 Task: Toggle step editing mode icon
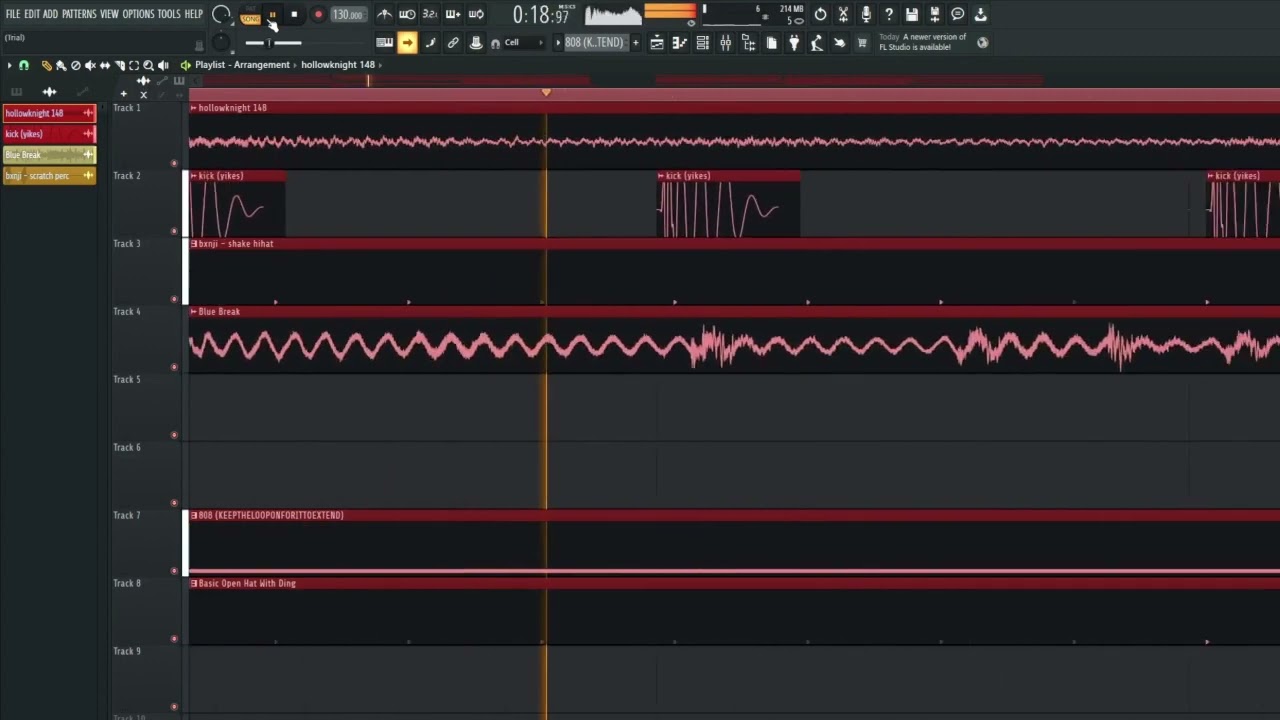point(430,43)
